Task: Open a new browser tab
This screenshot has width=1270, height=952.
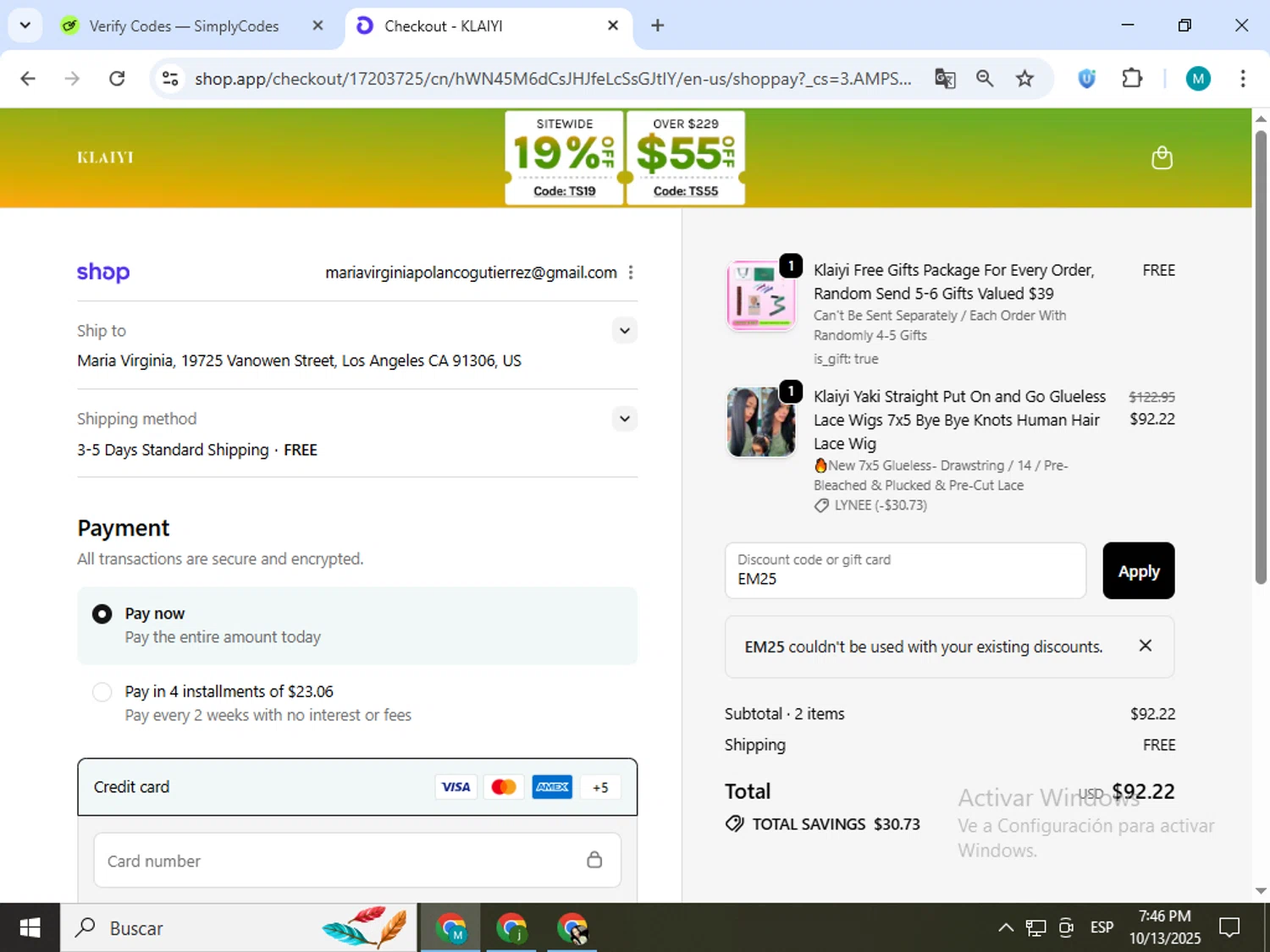Action: [657, 25]
